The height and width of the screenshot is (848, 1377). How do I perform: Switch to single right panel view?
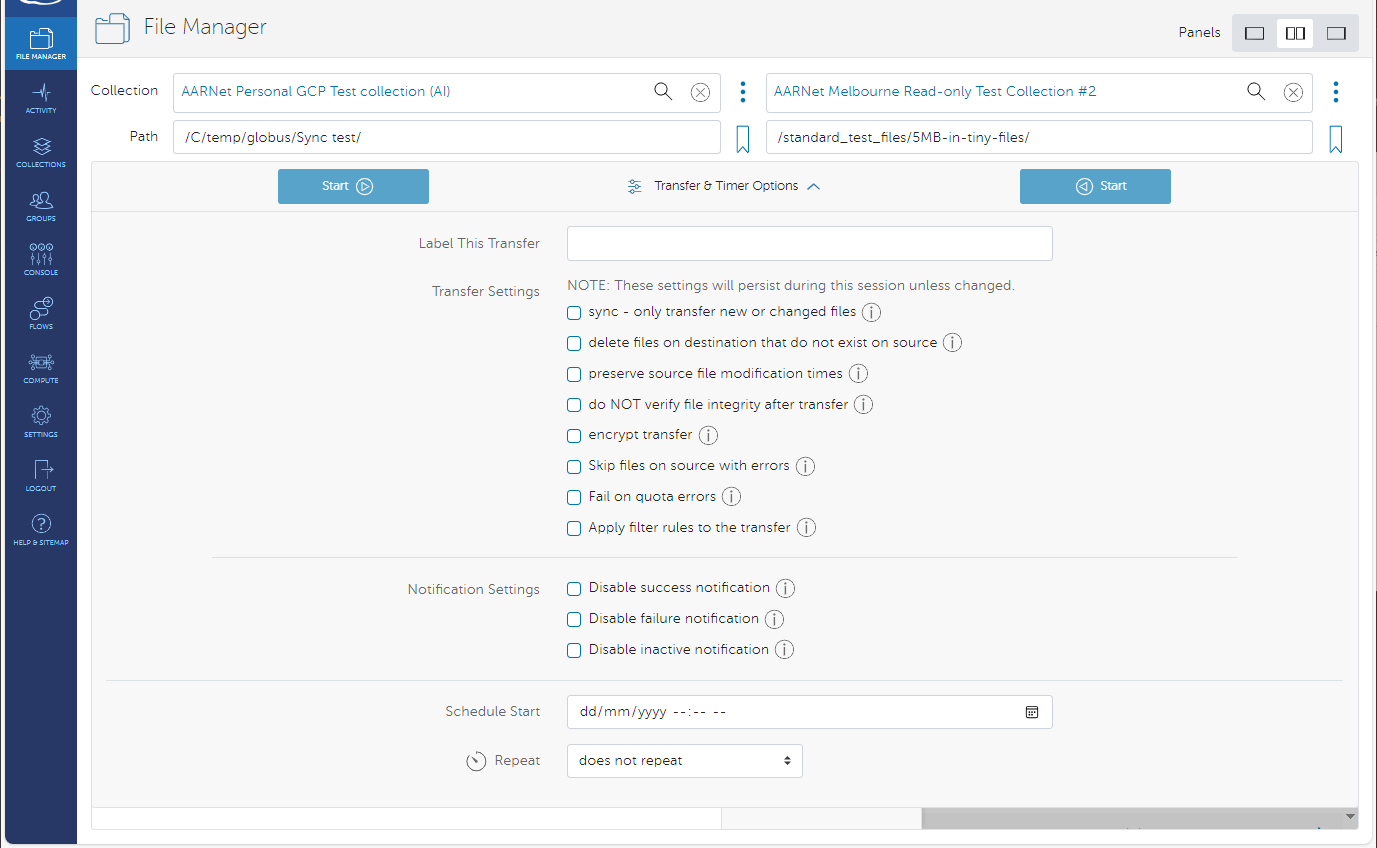click(x=1336, y=33)
